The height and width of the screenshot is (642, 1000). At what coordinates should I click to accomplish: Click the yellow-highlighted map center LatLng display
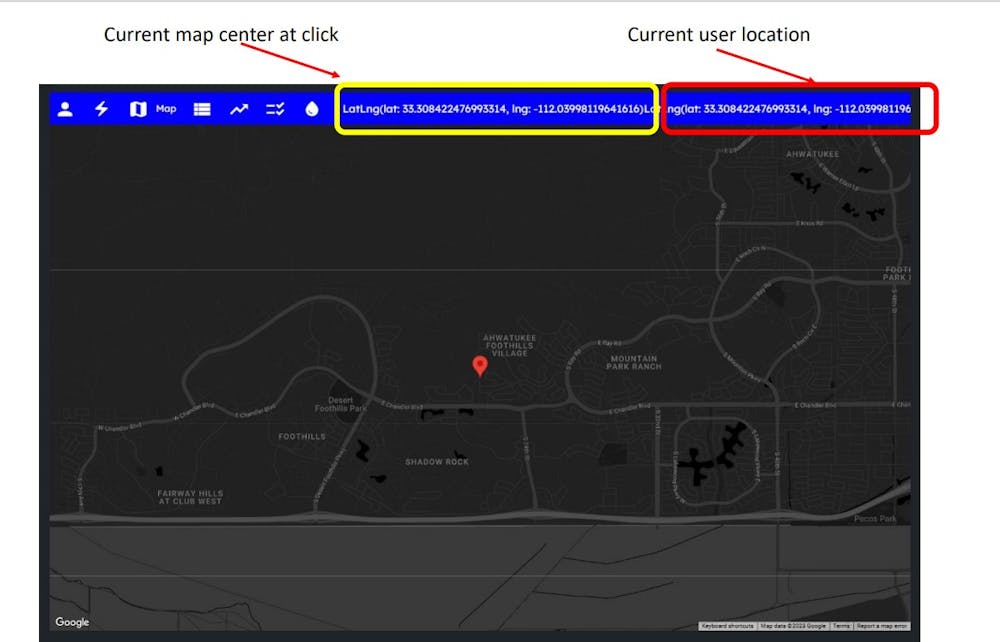497,110
